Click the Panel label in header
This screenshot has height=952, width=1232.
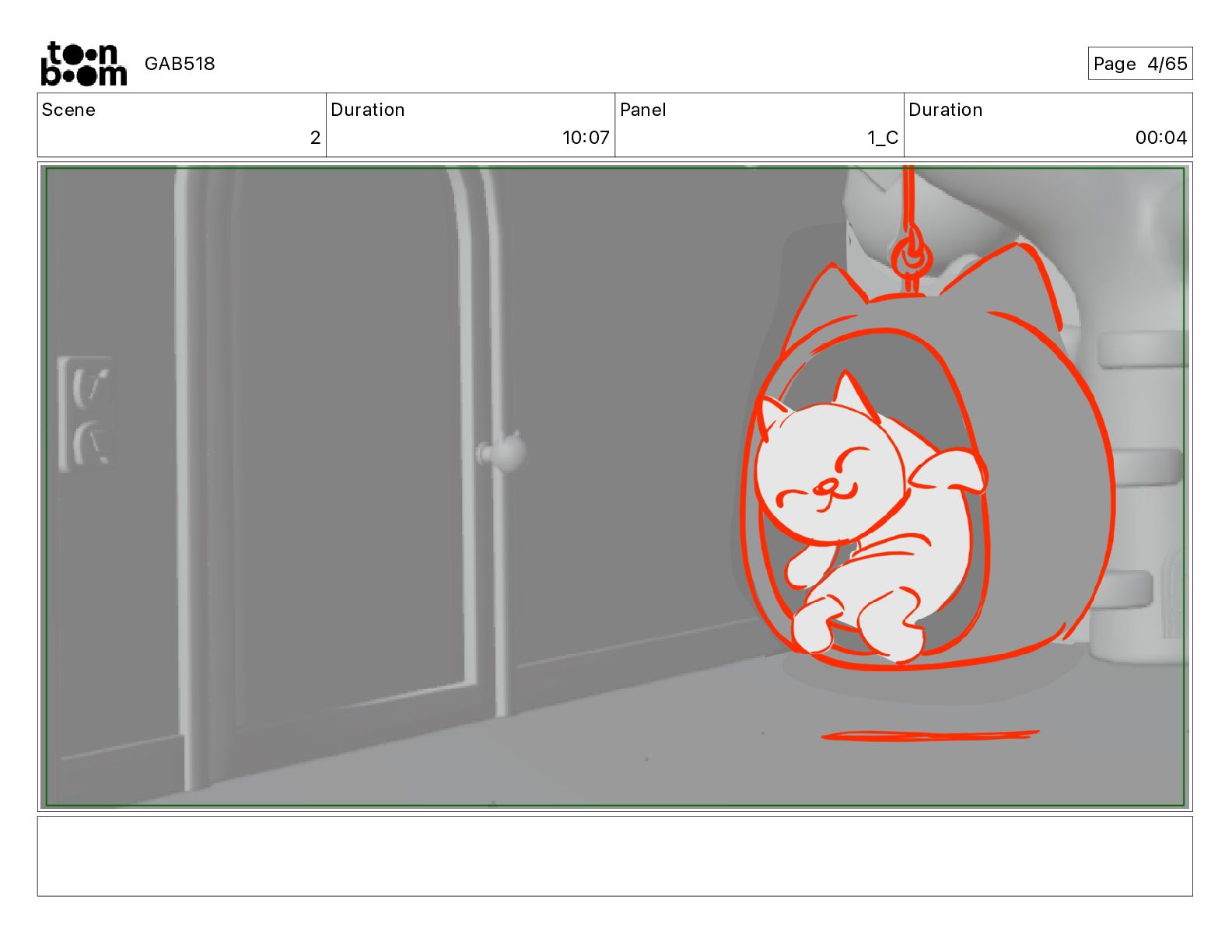click(x=642, y=110)
